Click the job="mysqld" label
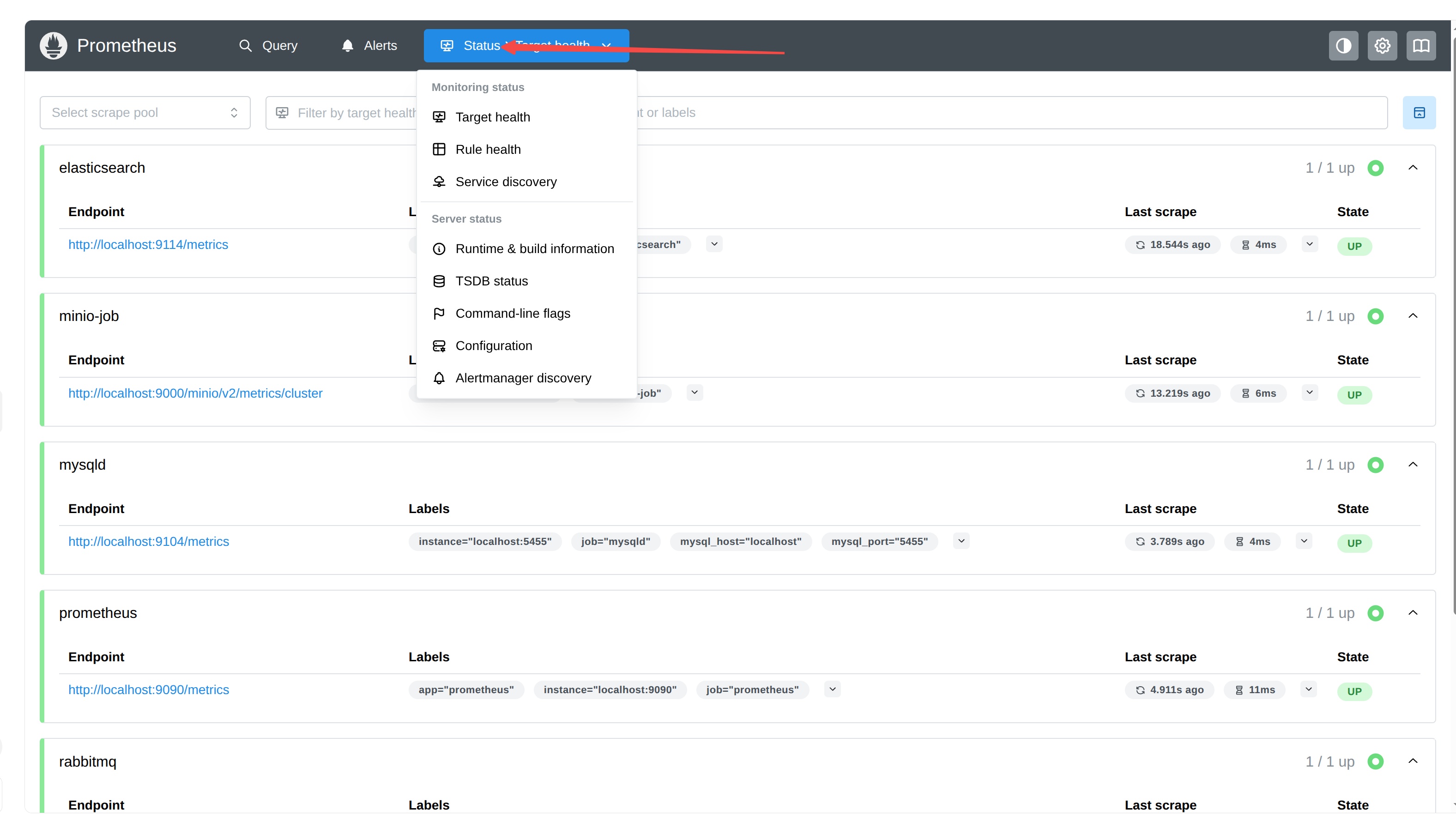Image resolution: width=1456 pixels, height=828 pixels. click(x=616, y=542)
